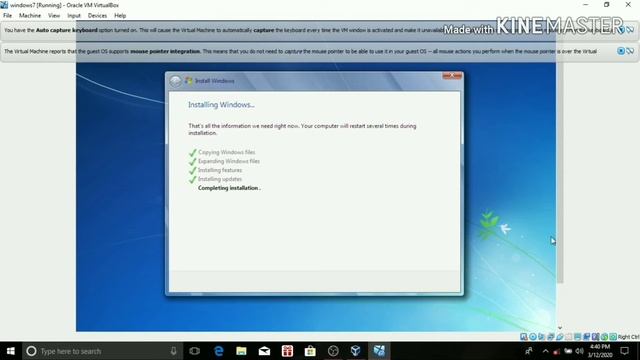This screenshot has height=360, width=640.
Task: Click the checkmark beside Installing updates
Action: pos(193,180)
